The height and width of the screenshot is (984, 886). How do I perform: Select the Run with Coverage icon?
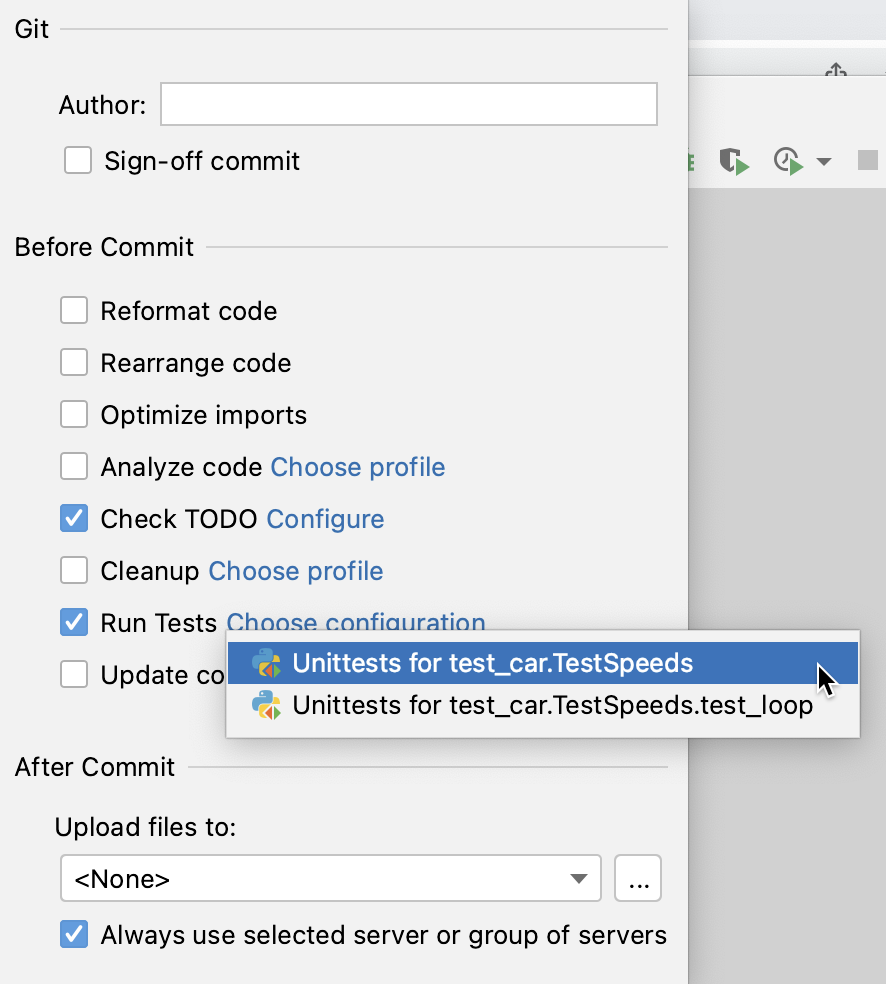tap(734, 160)
